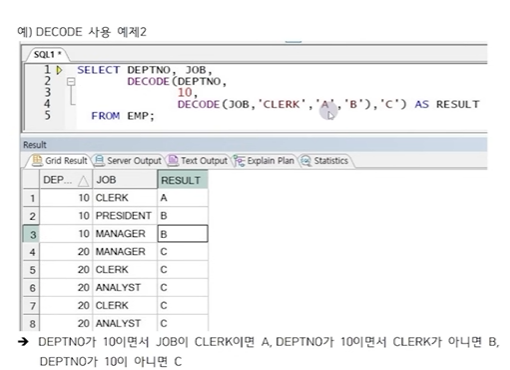The image size is (510, 370).
Task: Open the Server Output tab
Action: [x=128, y=161]
